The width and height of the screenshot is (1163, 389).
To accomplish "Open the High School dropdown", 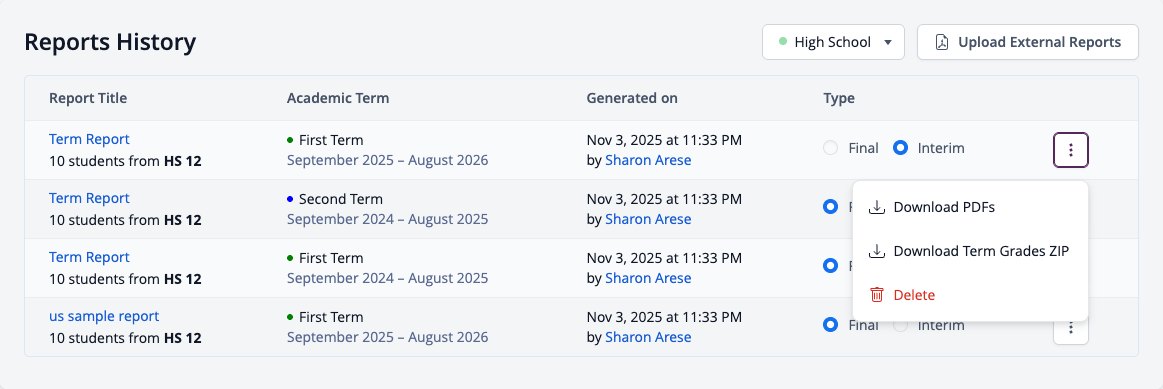I will click(x=833, y=42).
